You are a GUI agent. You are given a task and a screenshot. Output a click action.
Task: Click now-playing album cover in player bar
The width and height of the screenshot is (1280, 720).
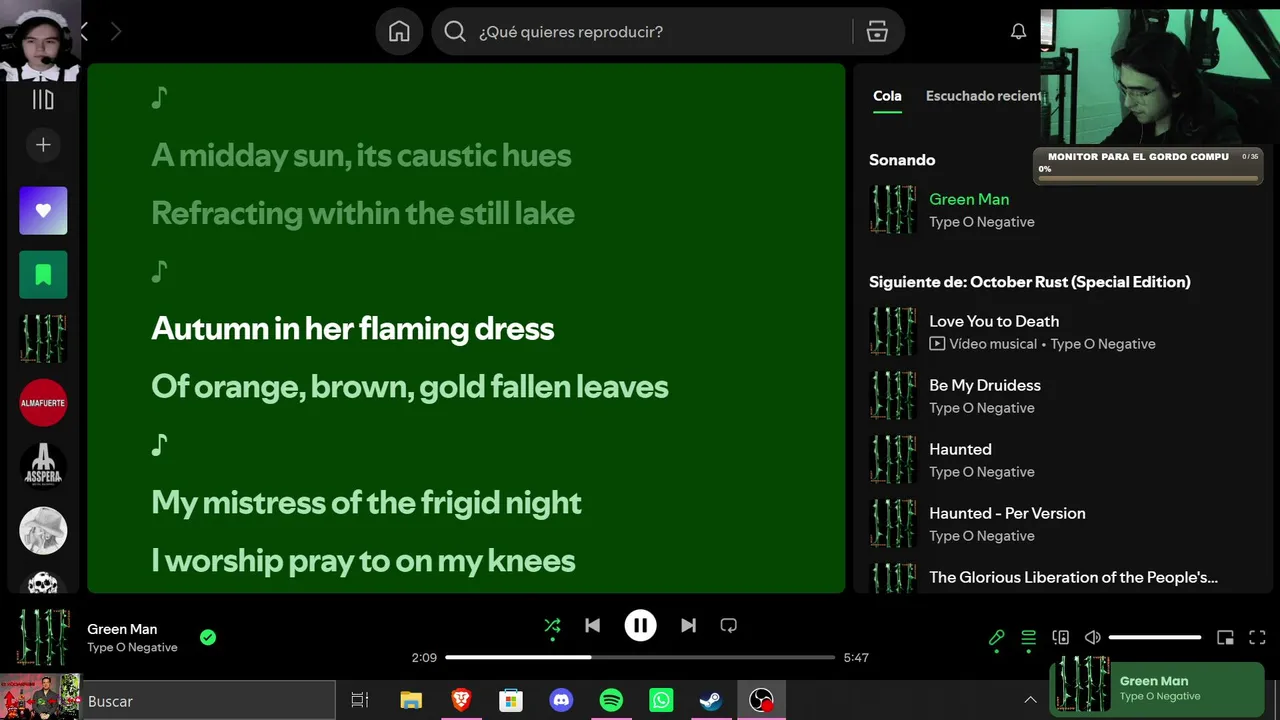43,638
